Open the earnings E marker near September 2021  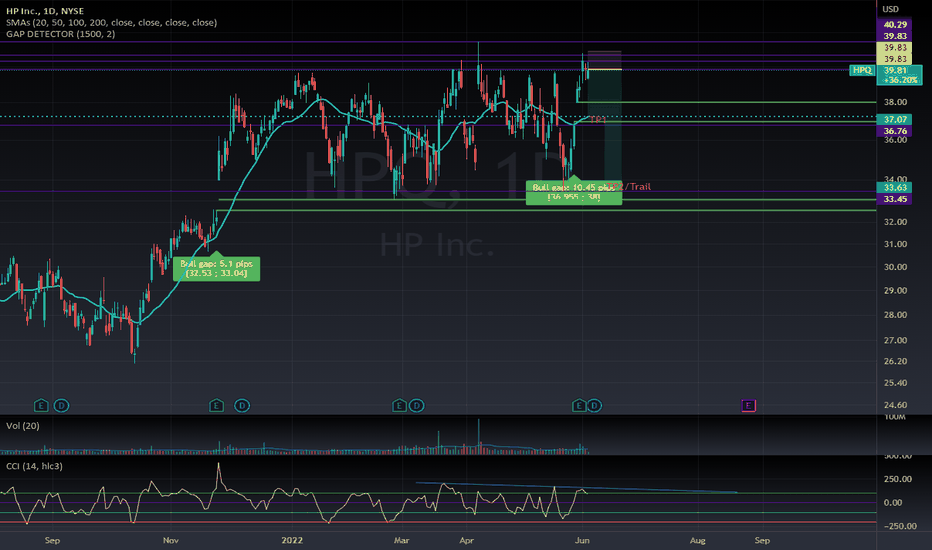click(x=40, y=406)
